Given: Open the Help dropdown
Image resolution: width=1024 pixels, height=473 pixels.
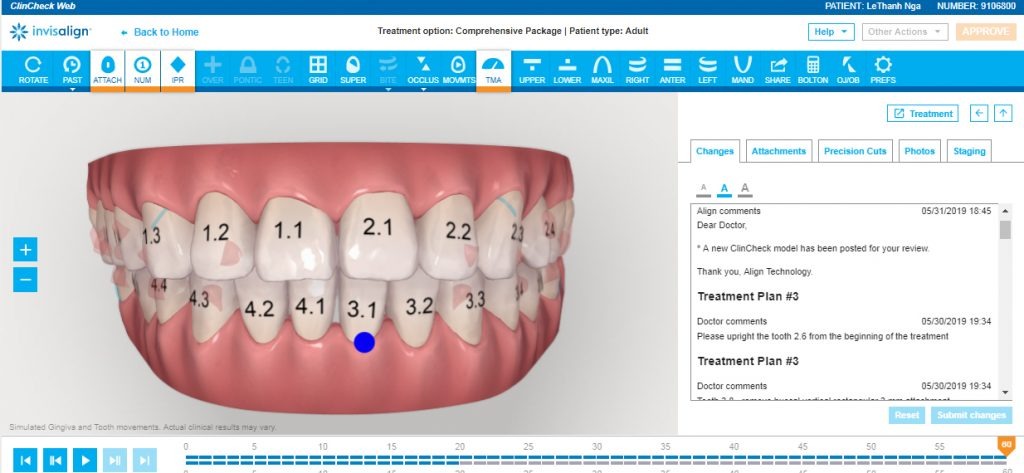Looking at the screenshot, I should click(x=831, y=31).
